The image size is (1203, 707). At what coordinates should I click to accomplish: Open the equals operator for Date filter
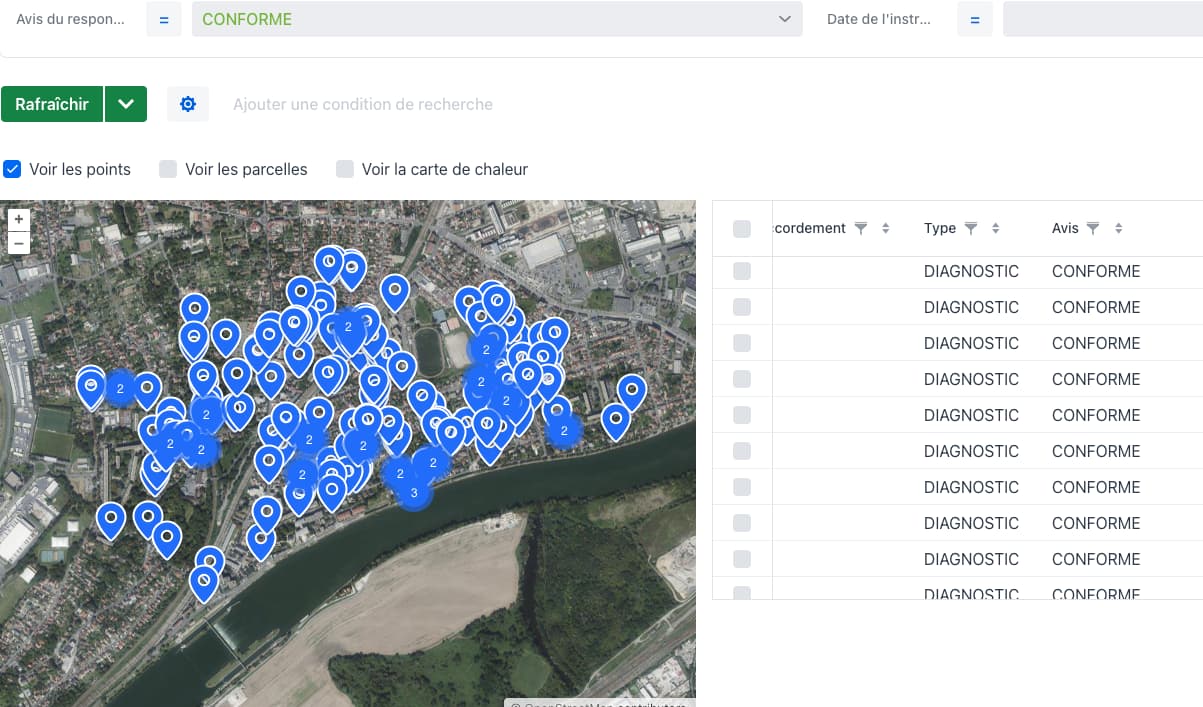(x=975, y=19)
